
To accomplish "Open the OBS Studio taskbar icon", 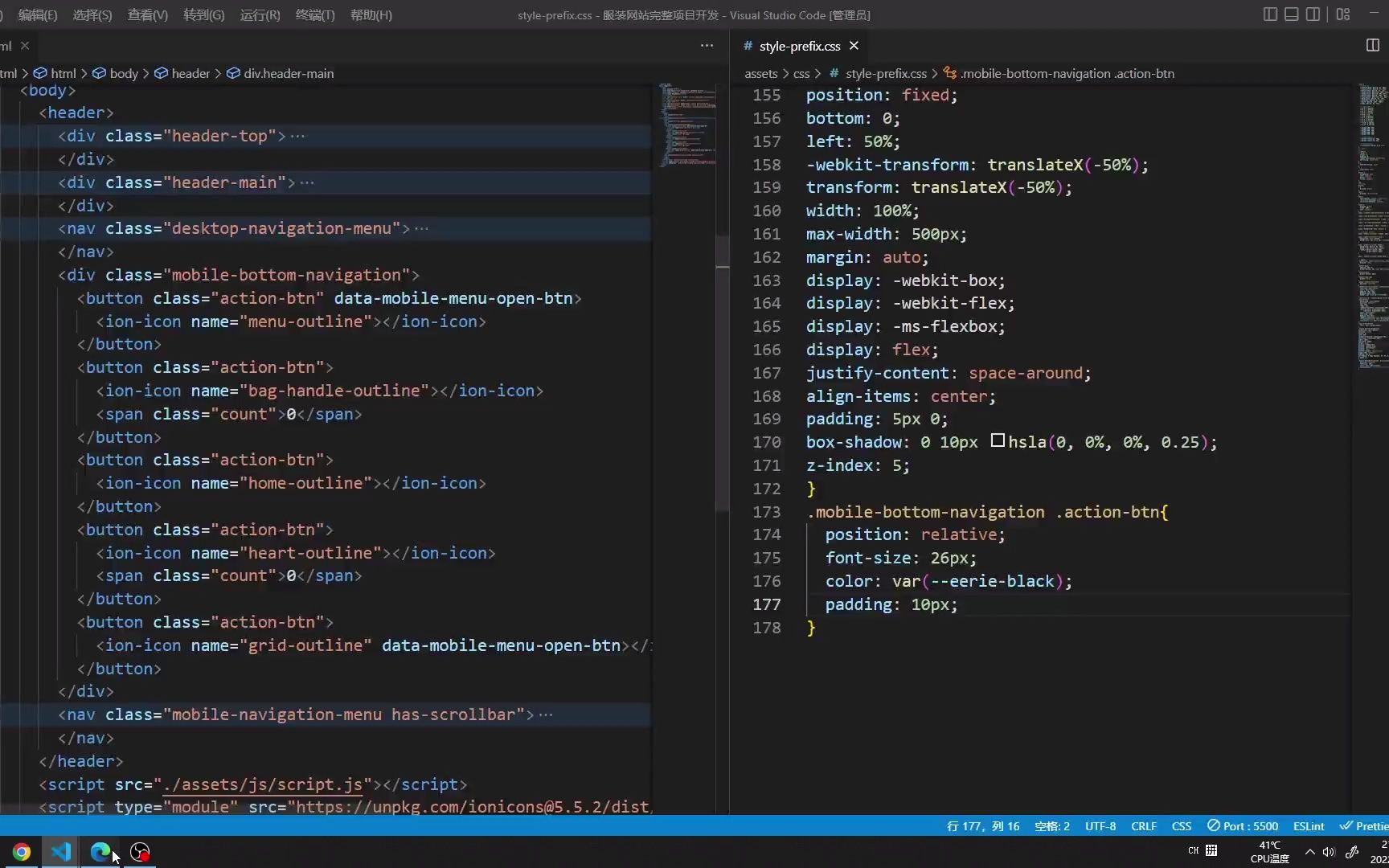I will click(x=140, y=852).
